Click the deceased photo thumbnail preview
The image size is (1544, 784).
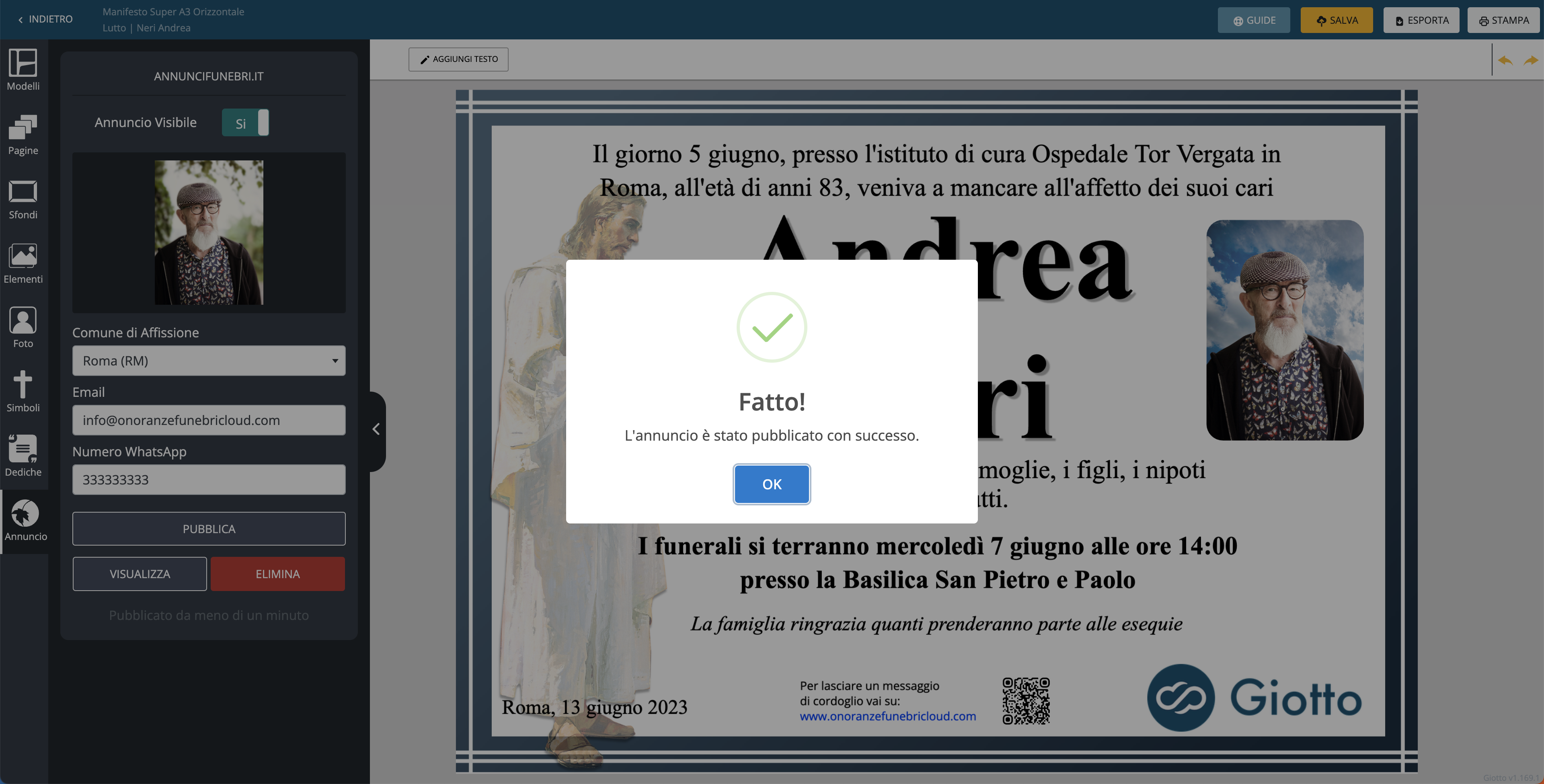[209, 232]
